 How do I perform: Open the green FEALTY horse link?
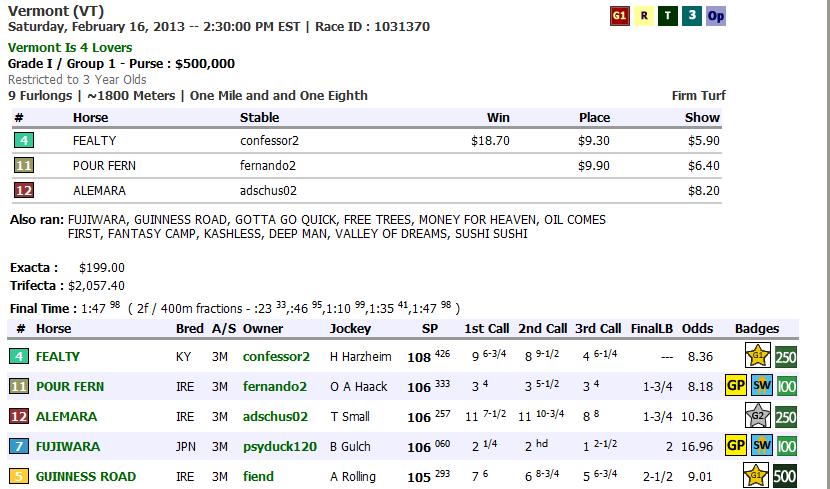(57, 356)
